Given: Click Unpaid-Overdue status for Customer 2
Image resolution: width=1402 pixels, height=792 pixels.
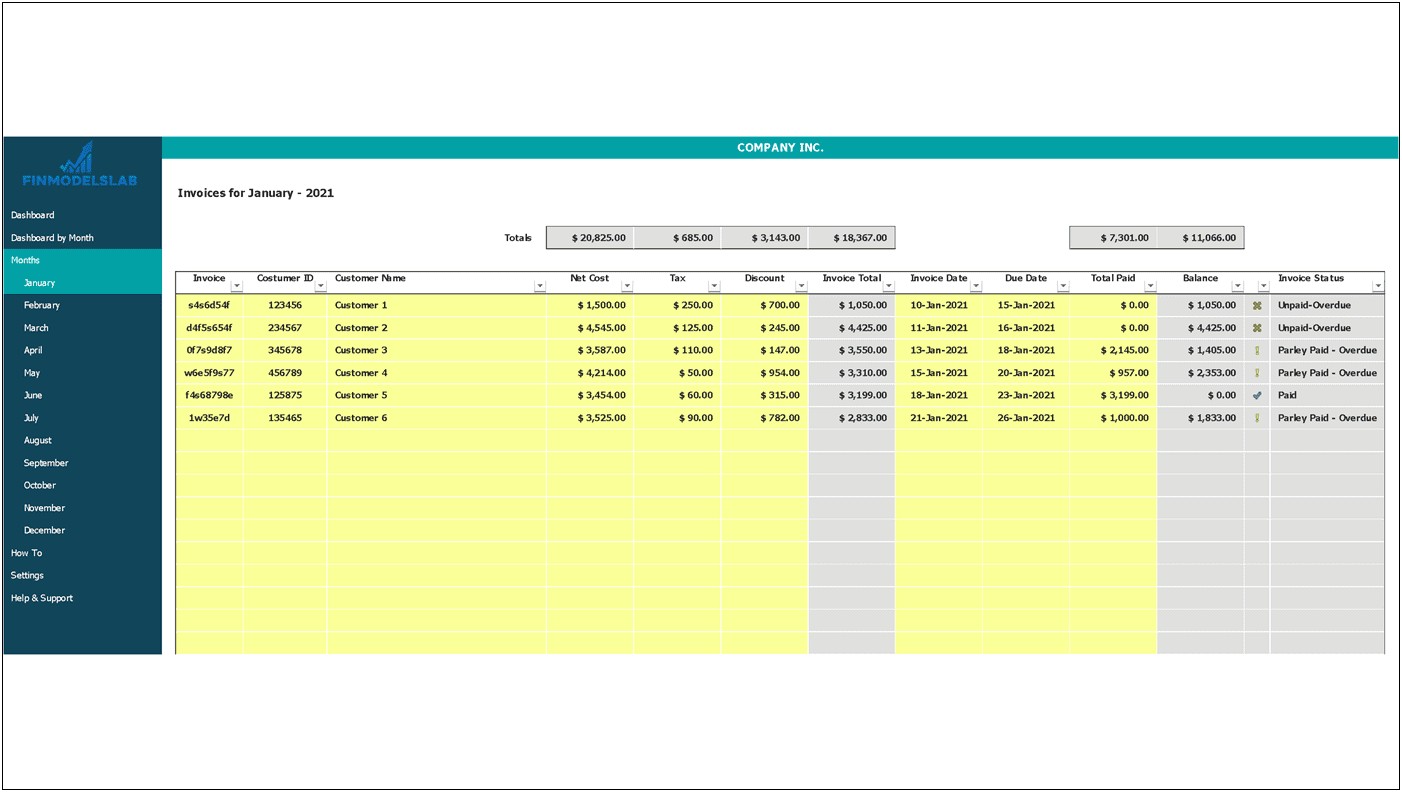Looking at the screenshot, I should click(1327, 328).
